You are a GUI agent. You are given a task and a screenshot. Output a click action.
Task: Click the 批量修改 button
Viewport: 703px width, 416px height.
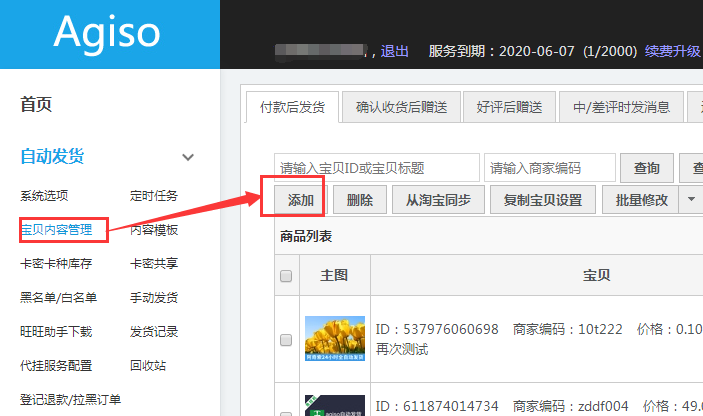point(642,199)
